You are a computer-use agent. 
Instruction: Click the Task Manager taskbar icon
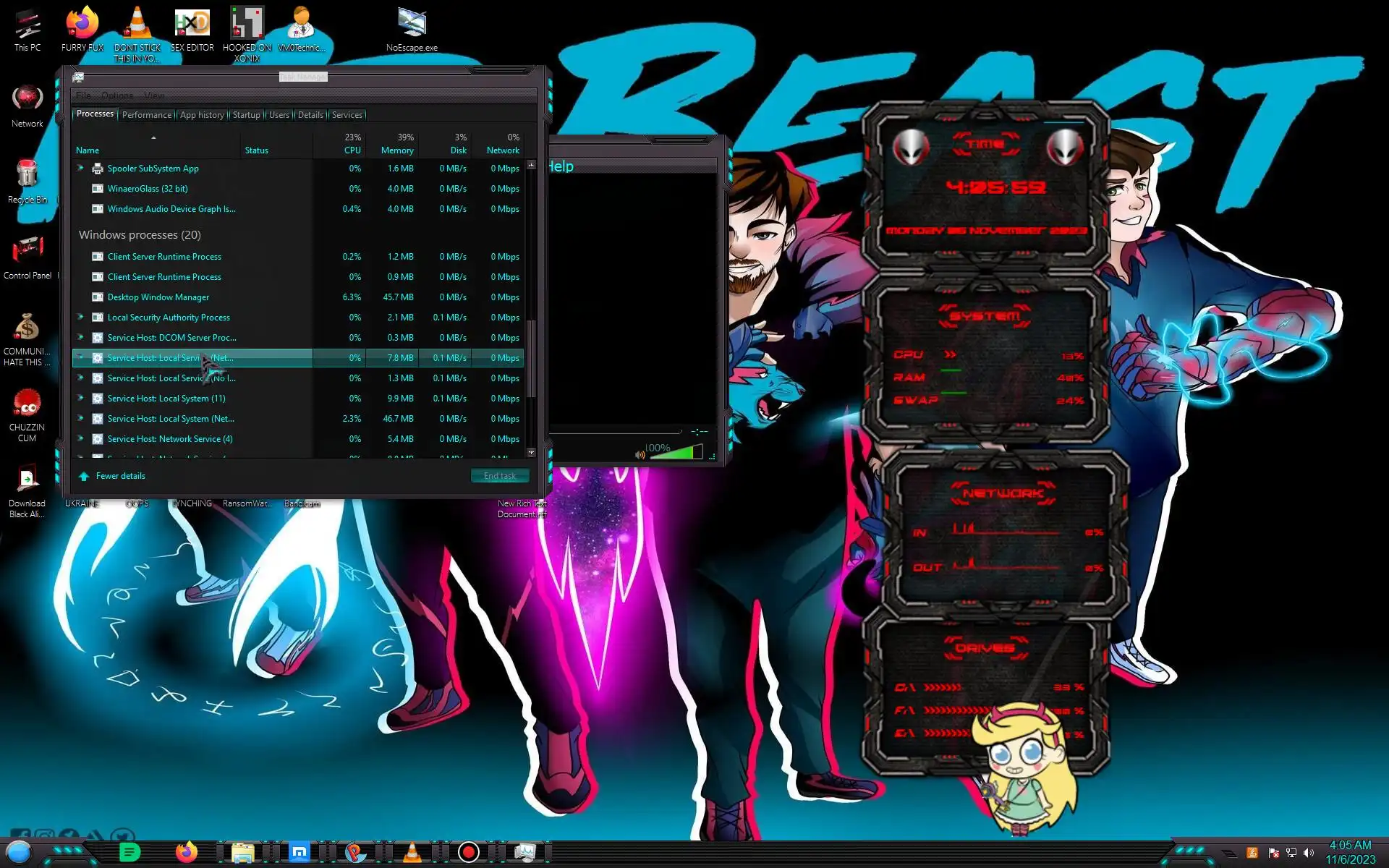[525, 852]
